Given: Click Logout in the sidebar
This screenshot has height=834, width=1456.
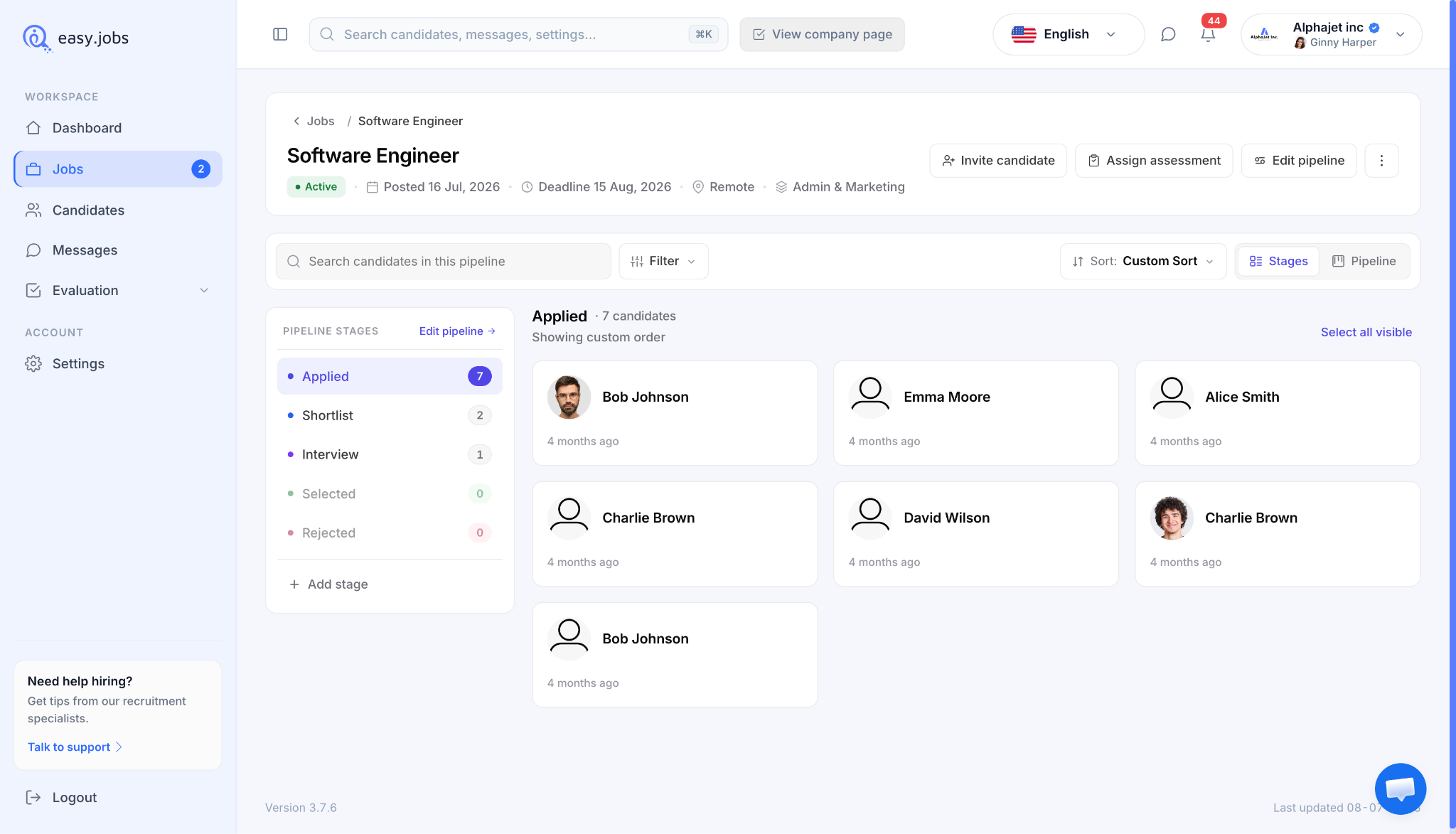Looking at the screenshot, I should pyautogui.click(x=61, y=797).
